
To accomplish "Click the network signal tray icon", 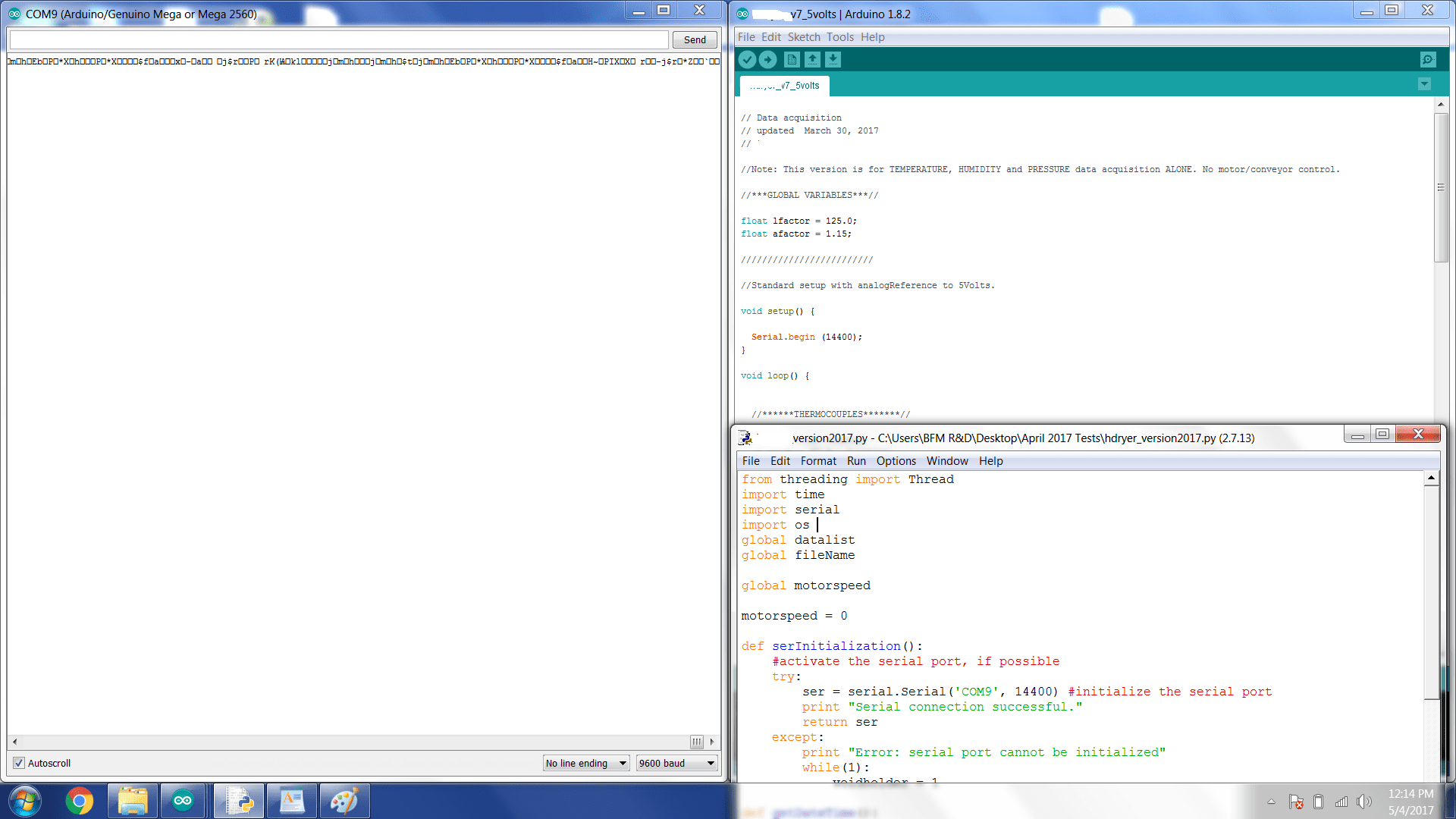I will click(1341, 802).
